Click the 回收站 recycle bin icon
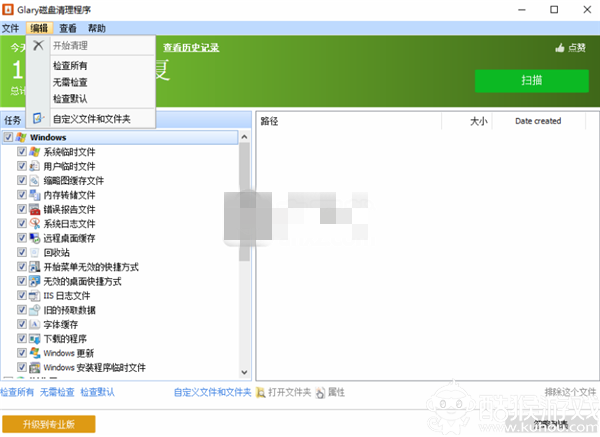Screen dimensions: 600x437 point(34,252)
